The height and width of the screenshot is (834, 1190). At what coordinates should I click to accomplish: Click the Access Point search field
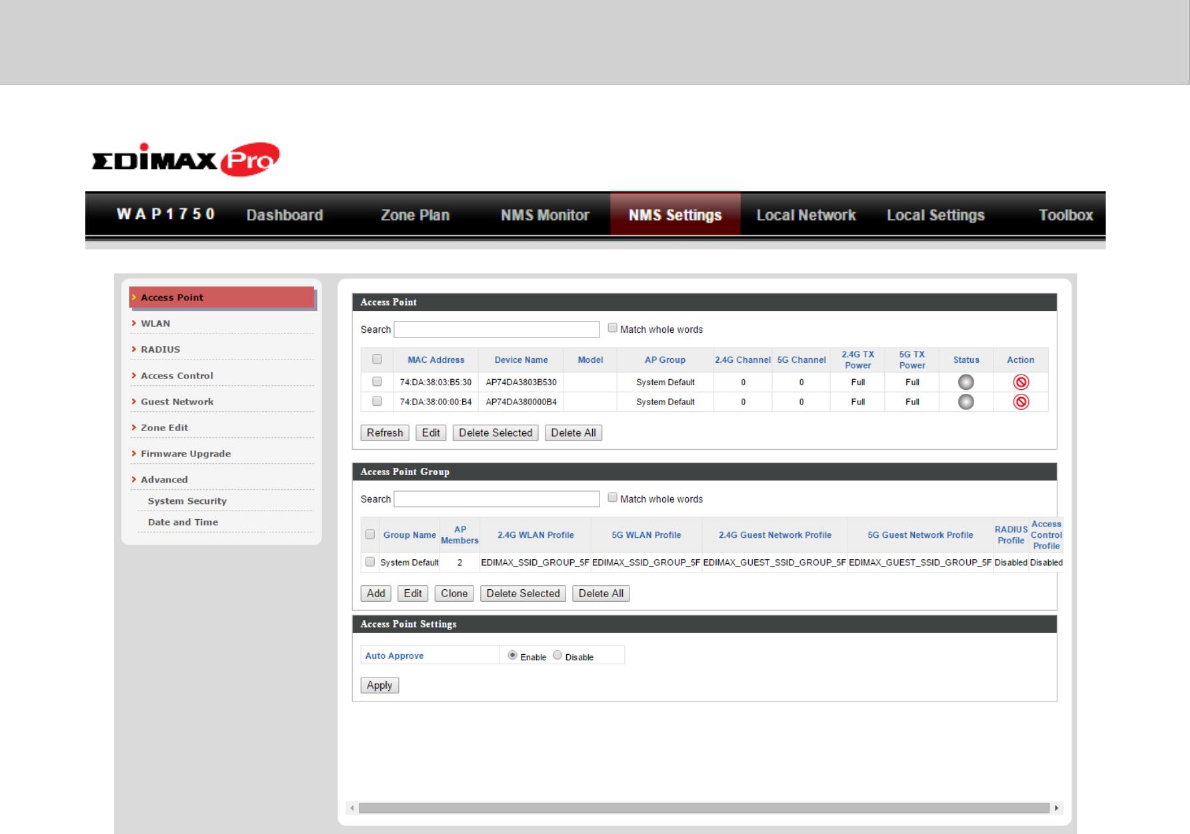[x=497, y=329]
